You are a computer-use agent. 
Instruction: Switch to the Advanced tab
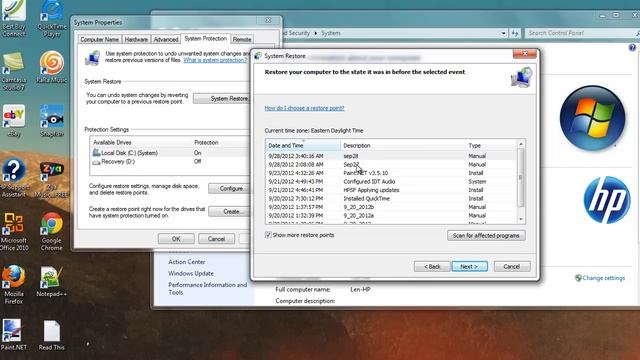tap(166, 39)
